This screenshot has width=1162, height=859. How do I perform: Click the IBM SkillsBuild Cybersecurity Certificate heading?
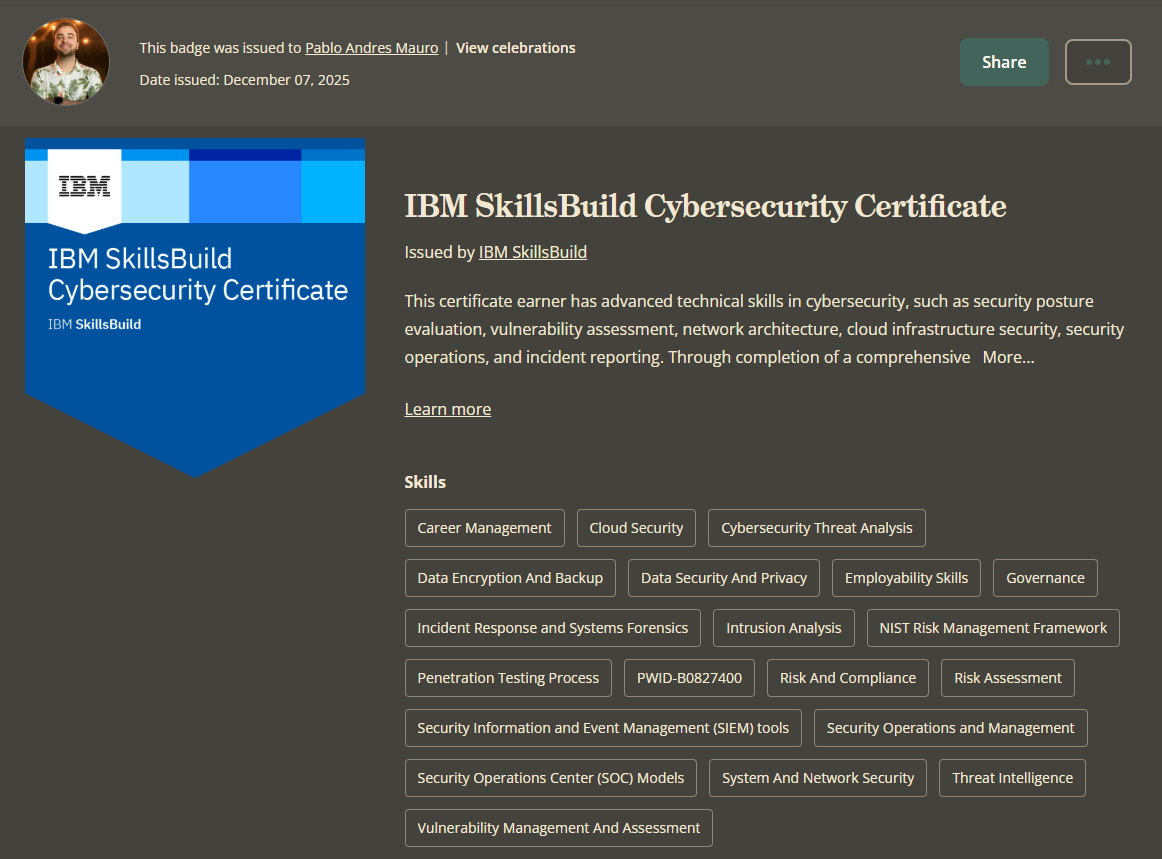tap(706, 206)
